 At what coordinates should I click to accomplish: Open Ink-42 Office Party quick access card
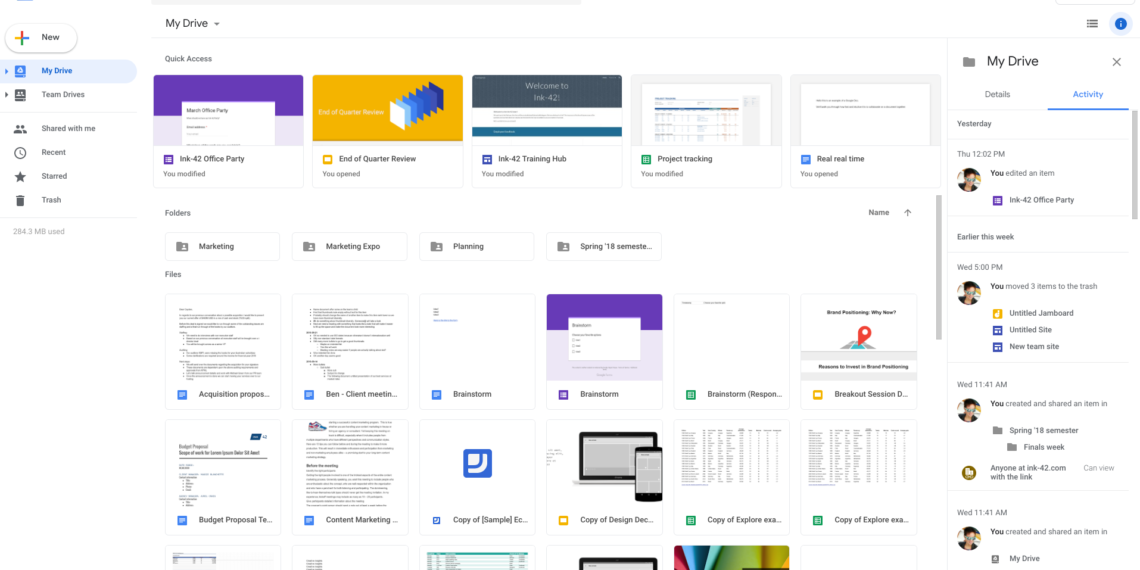(x=228, y=132)
